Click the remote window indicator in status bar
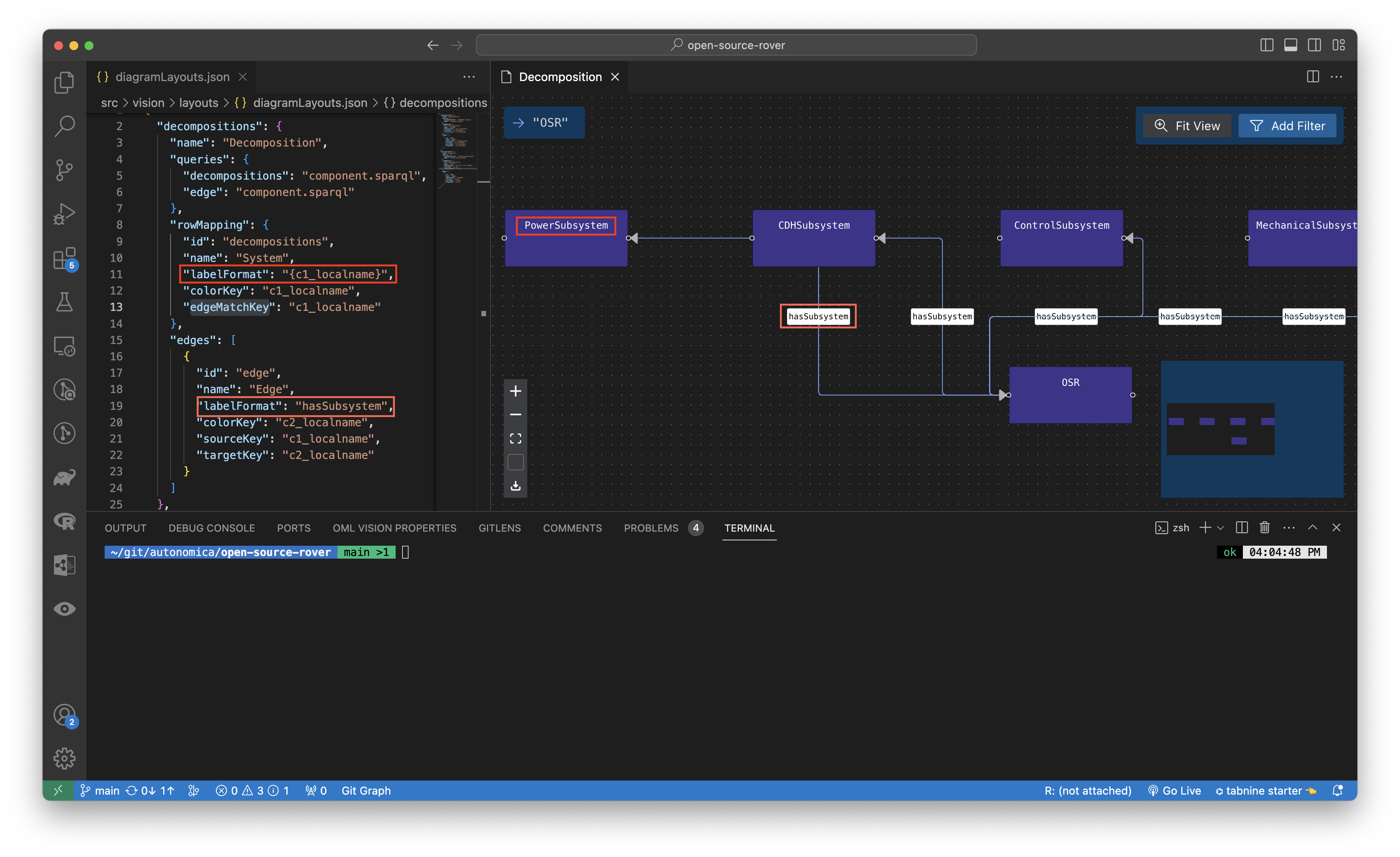Viewport: 1400px width, 857px height. point(58,790)
